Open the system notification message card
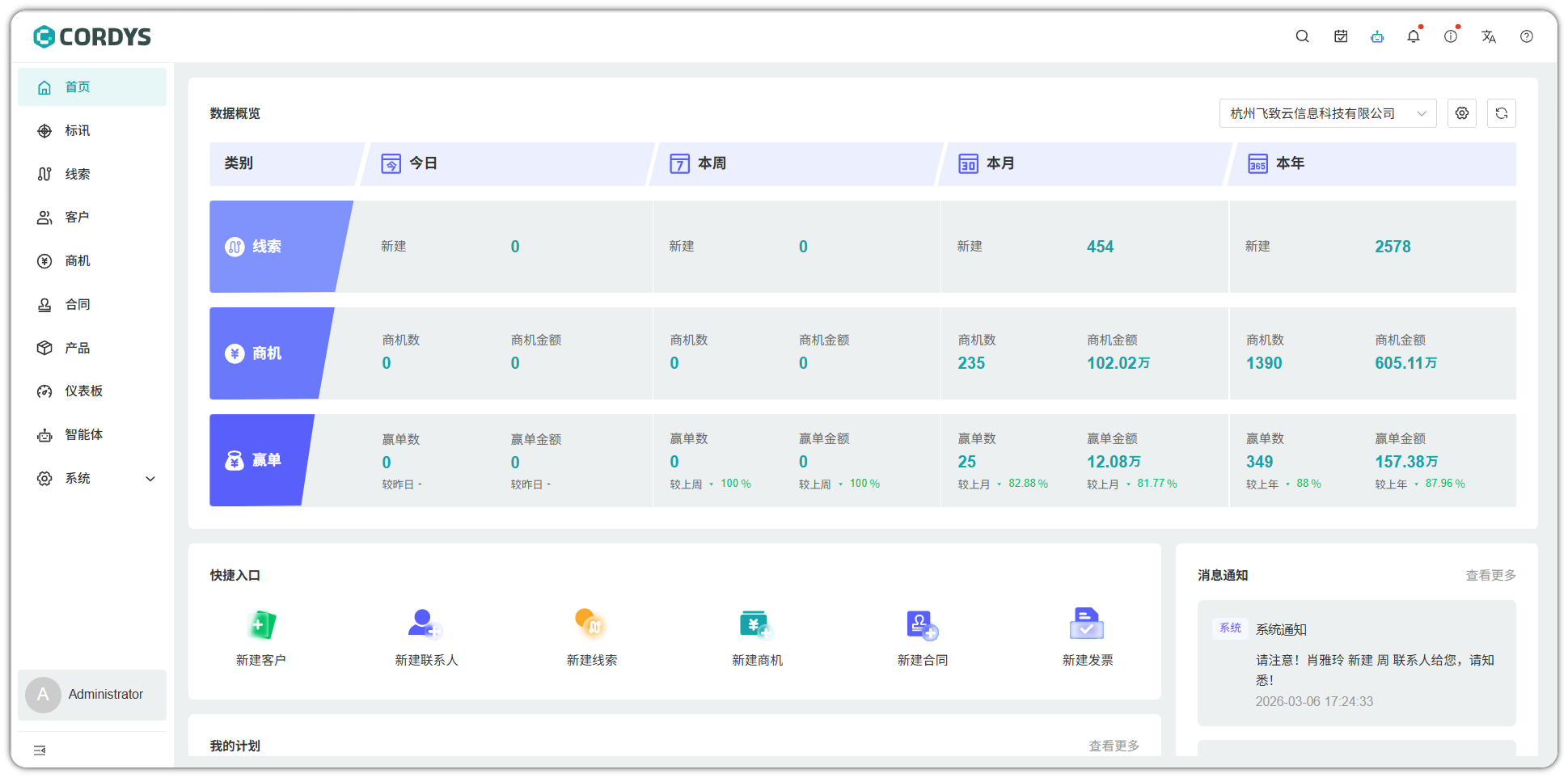The width and height of the screenshot is (1568, 778). coord(1356,663)
